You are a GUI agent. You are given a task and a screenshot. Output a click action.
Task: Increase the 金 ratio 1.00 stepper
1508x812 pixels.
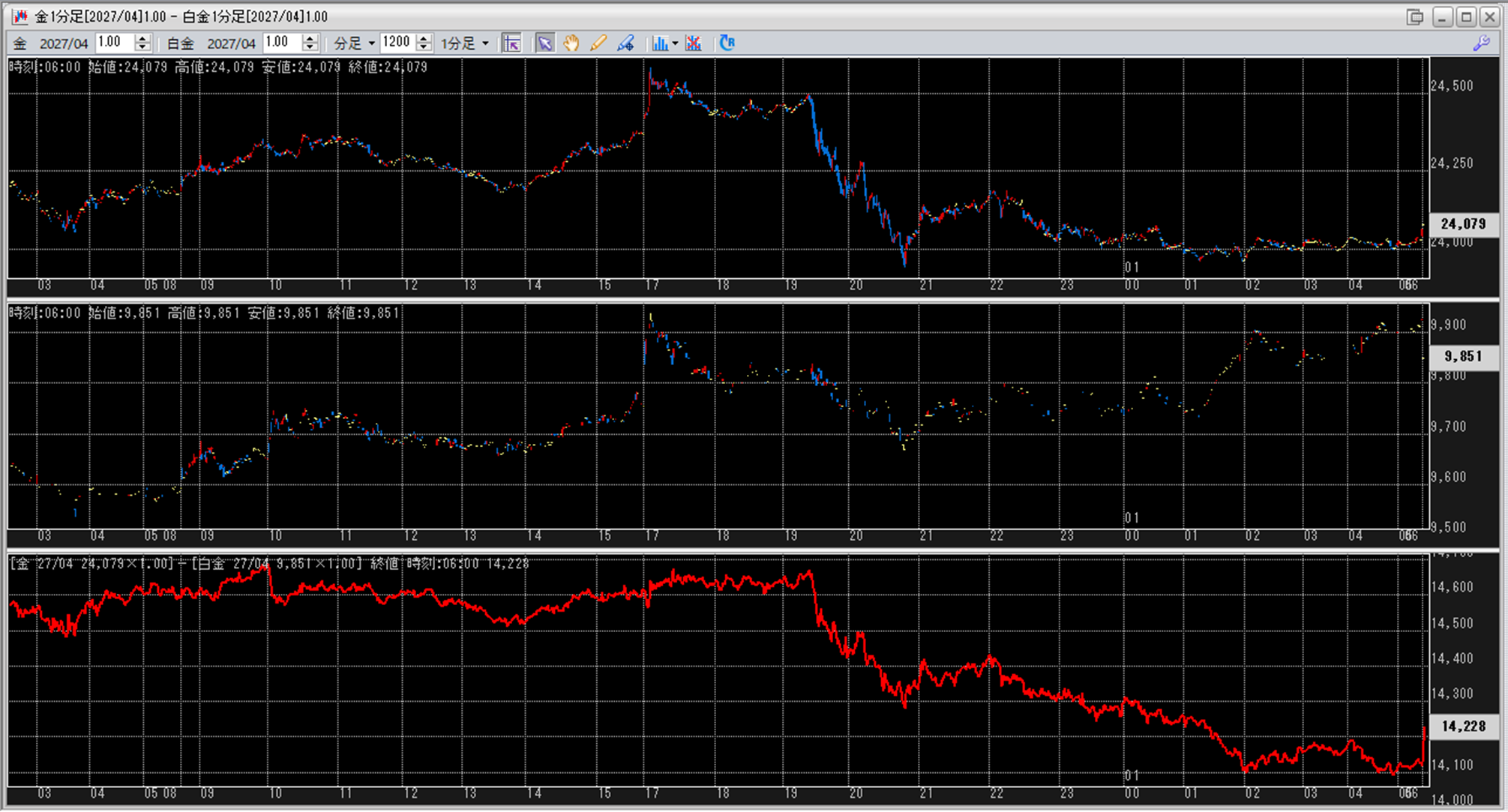[x=142, y=38]
